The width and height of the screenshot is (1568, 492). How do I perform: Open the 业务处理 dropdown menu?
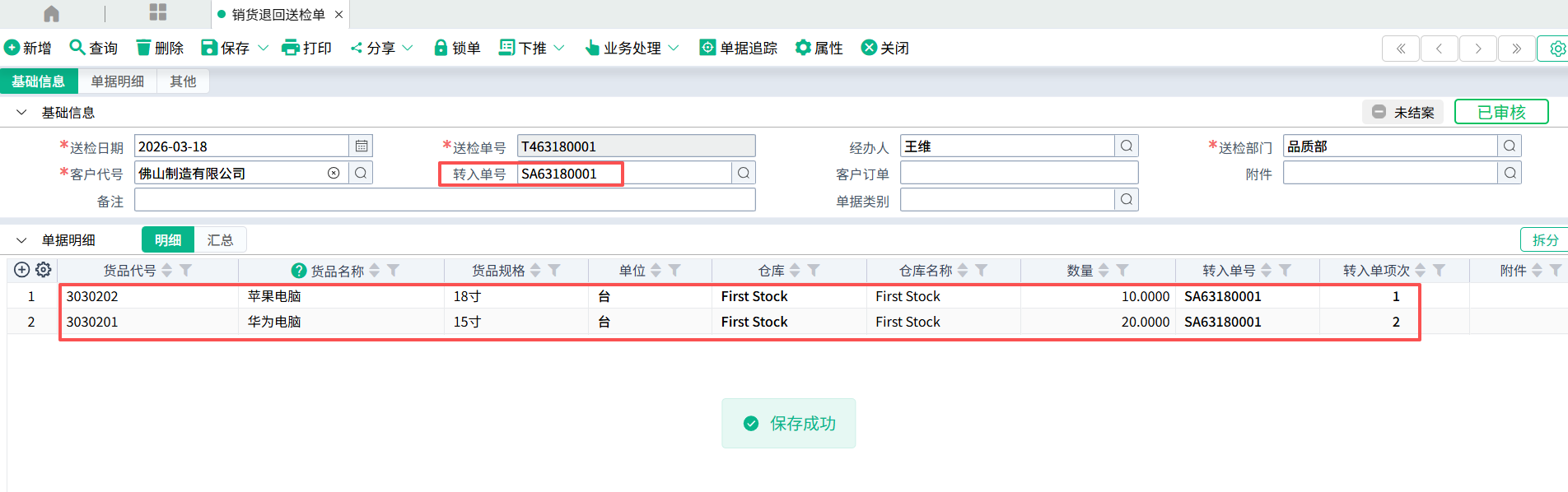tap(674, 48)
